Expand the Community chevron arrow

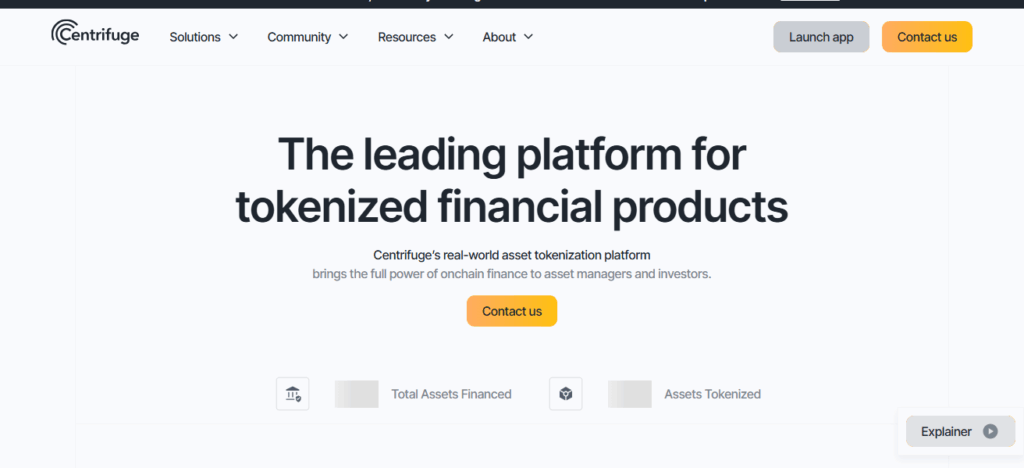coord(344,37)
